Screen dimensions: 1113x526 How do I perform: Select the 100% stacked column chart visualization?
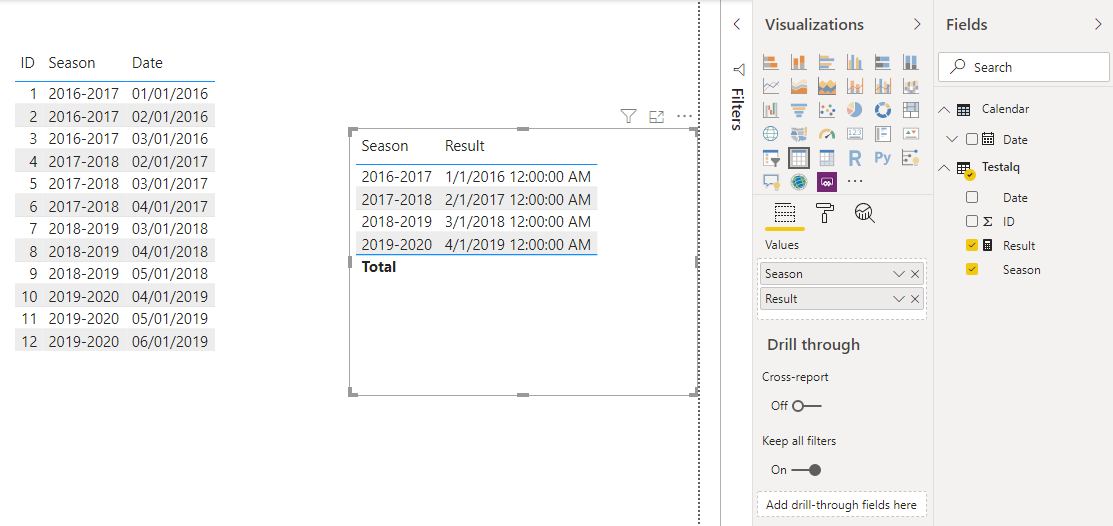point(911,62)
